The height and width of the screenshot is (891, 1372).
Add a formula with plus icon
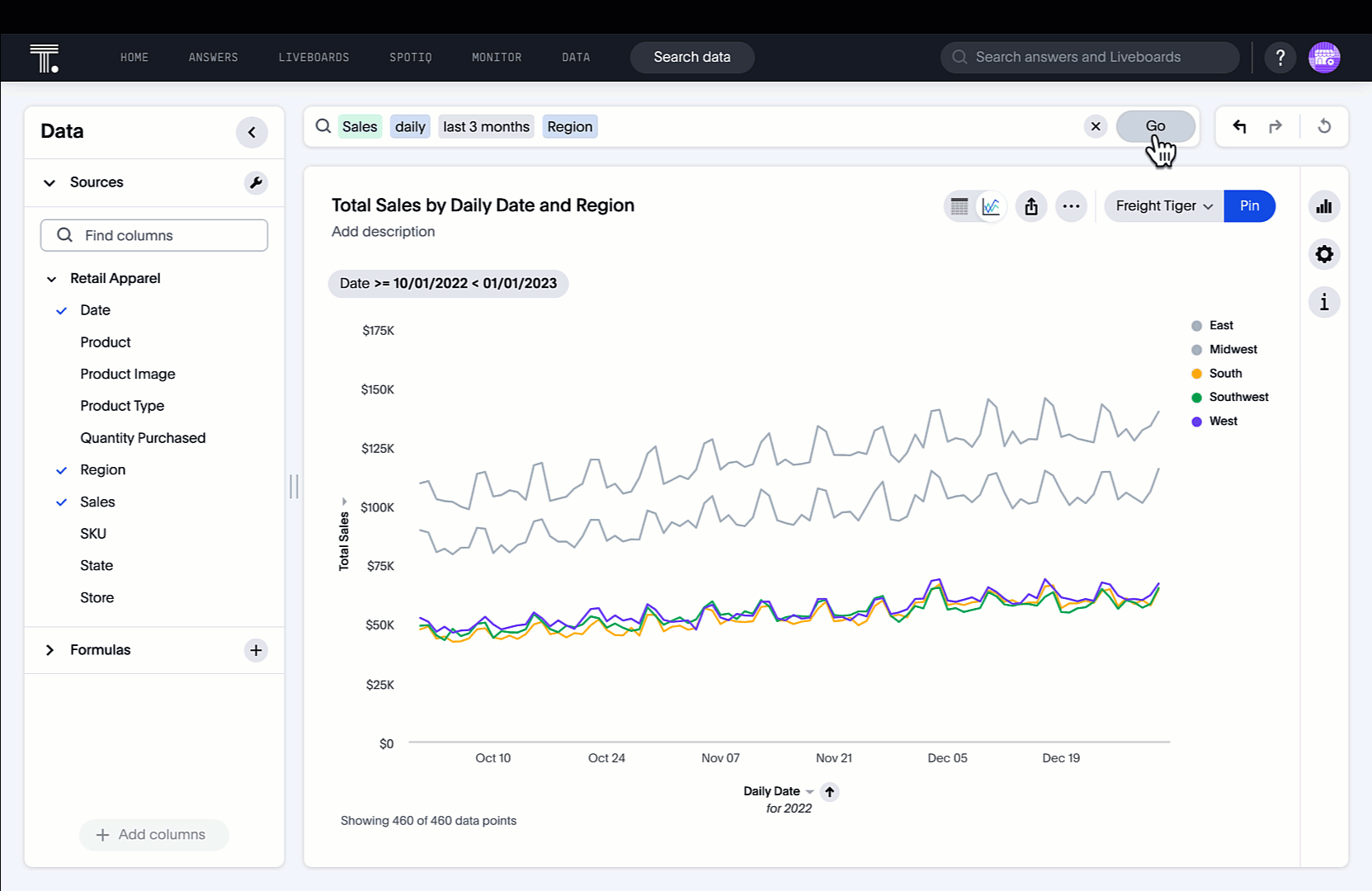pos(256,650)
